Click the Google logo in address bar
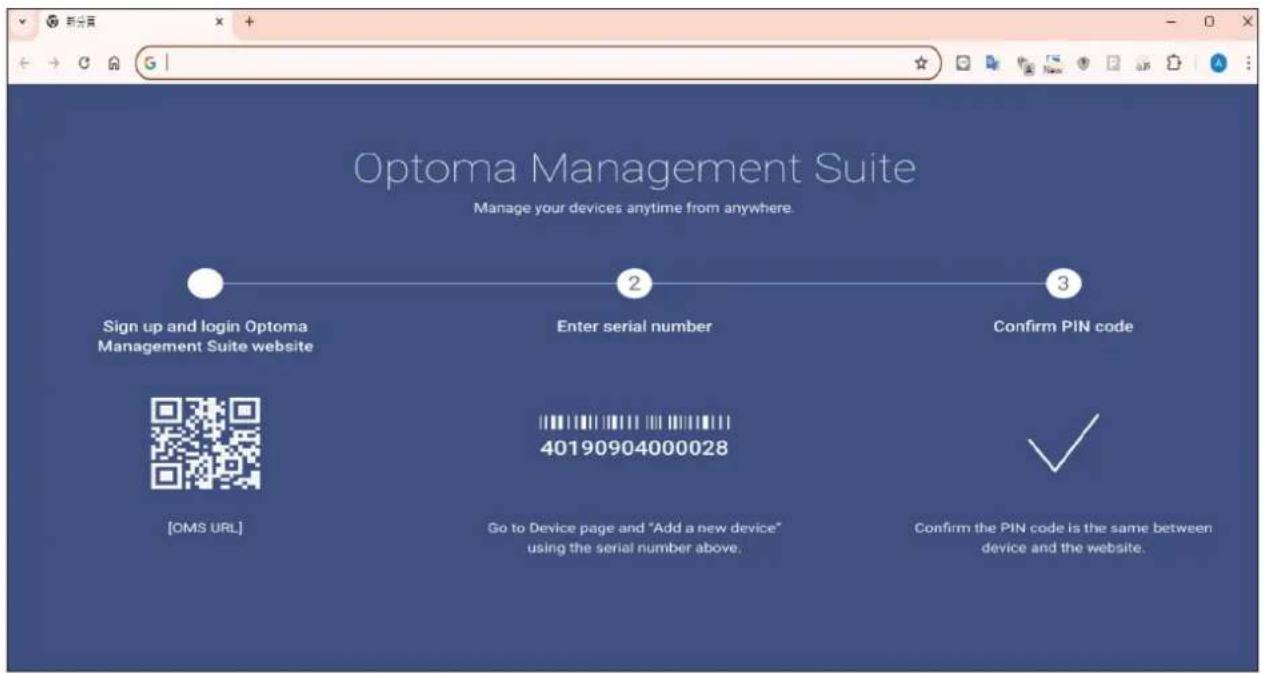 (x=151, y=62)
